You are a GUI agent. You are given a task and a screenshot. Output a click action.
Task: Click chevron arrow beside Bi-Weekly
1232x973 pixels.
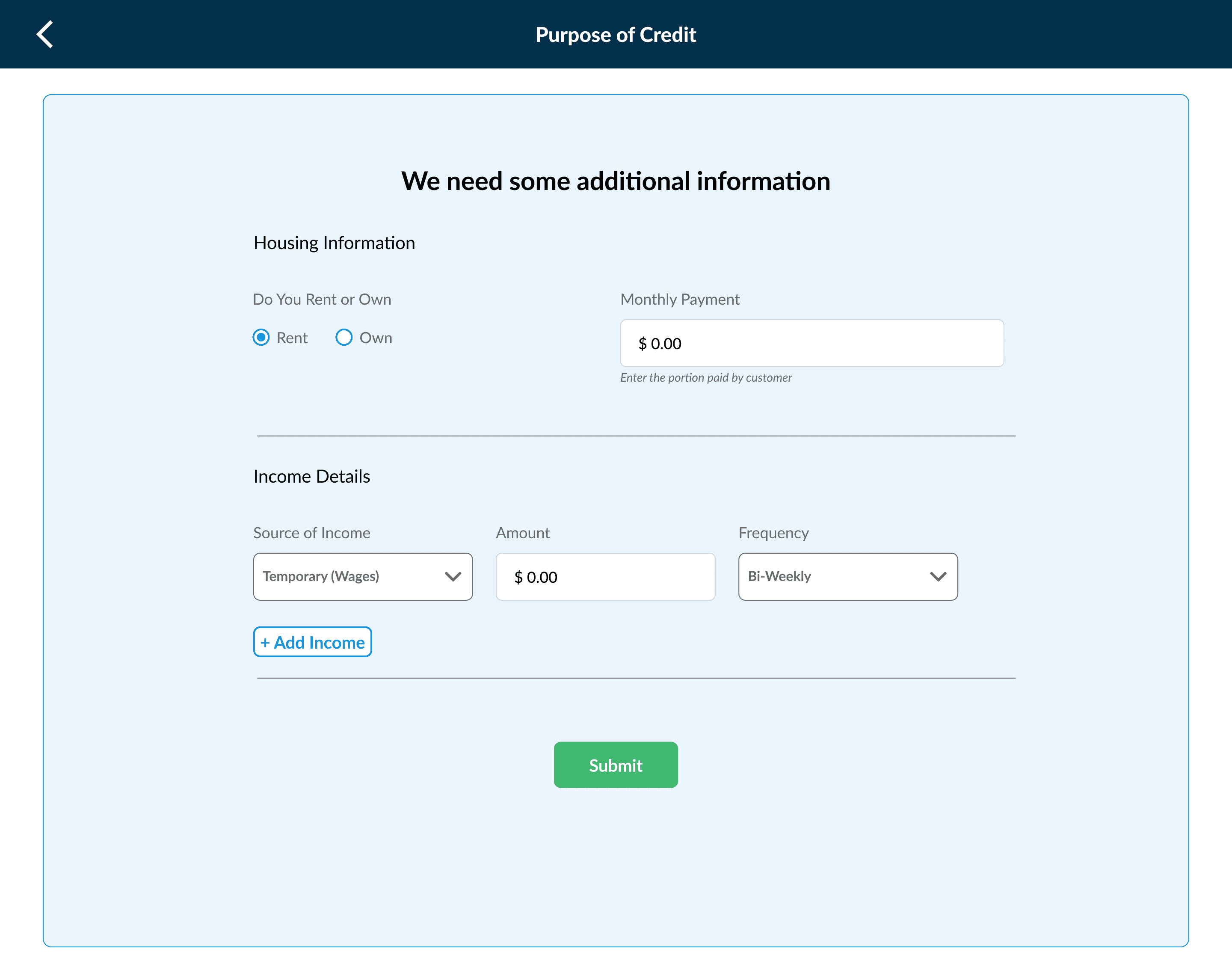938,576
